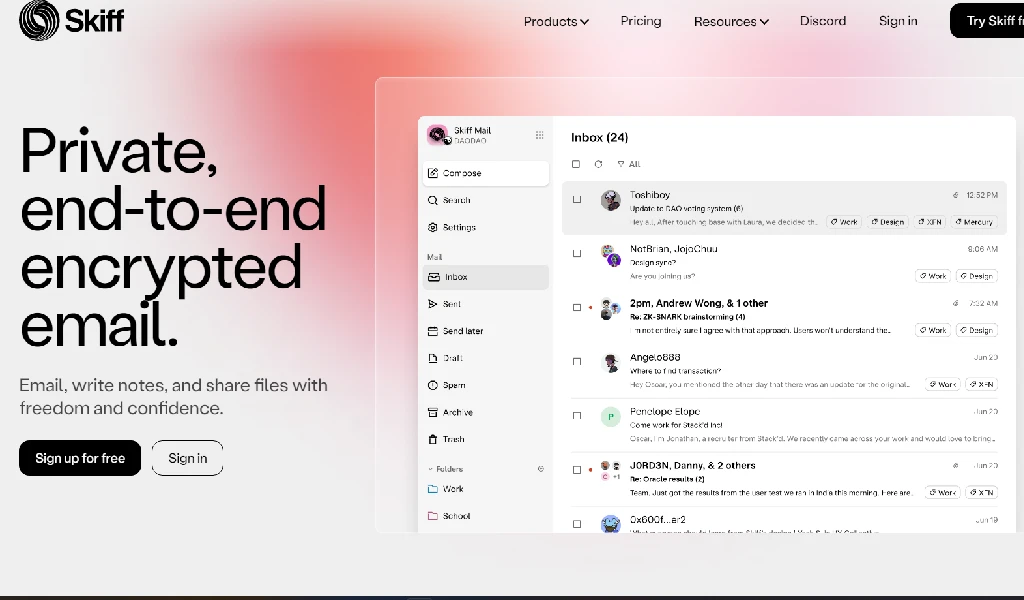Screen dimensions: 1024x600
Task: Click the Penelope Elope green P avatar
Action: coord(611,417)
